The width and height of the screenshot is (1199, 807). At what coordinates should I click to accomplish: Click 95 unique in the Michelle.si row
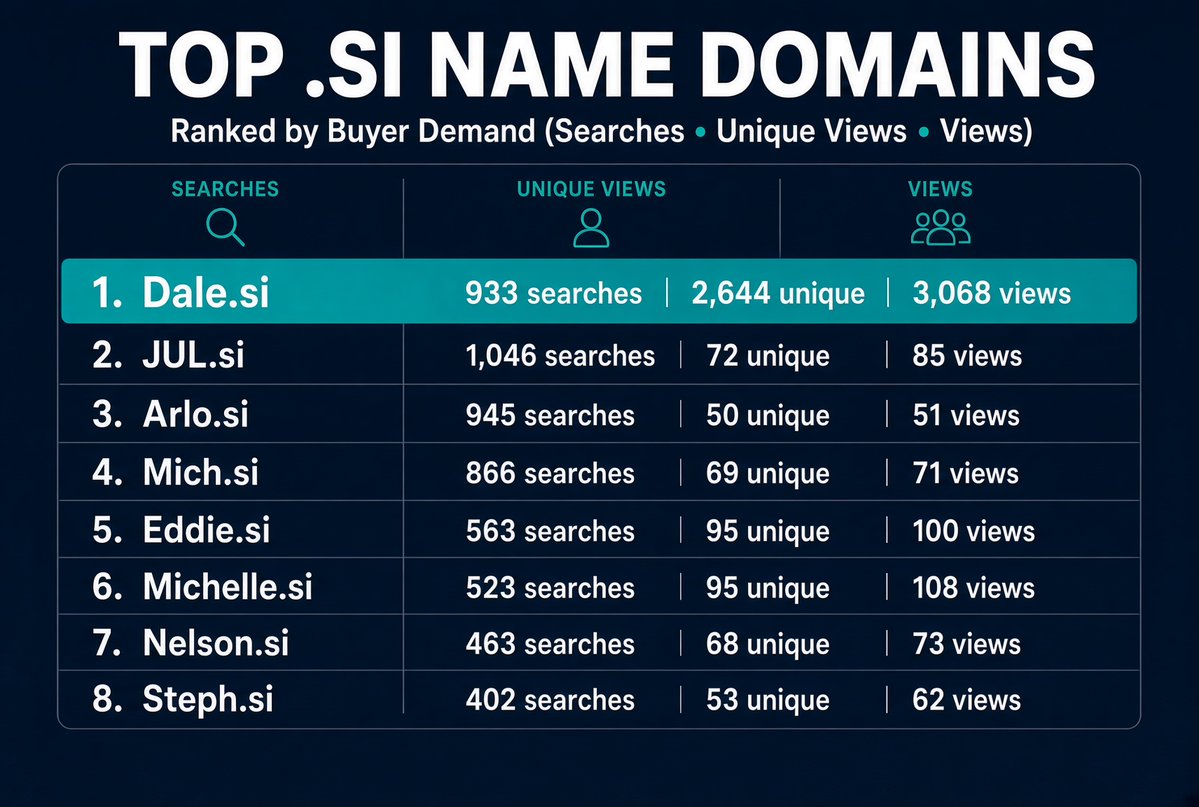[x=768, y=589]
